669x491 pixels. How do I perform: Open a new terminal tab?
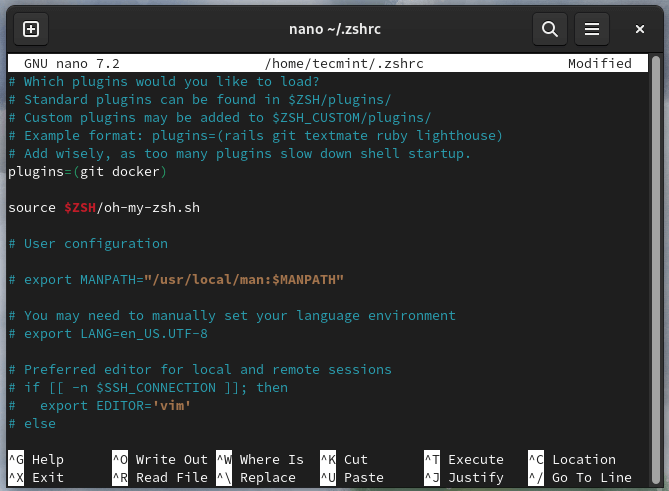point(31,29)
